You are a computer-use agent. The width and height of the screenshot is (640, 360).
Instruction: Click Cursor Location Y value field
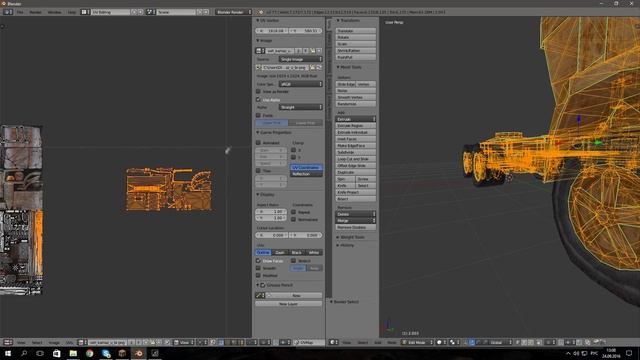pos(306,236)
